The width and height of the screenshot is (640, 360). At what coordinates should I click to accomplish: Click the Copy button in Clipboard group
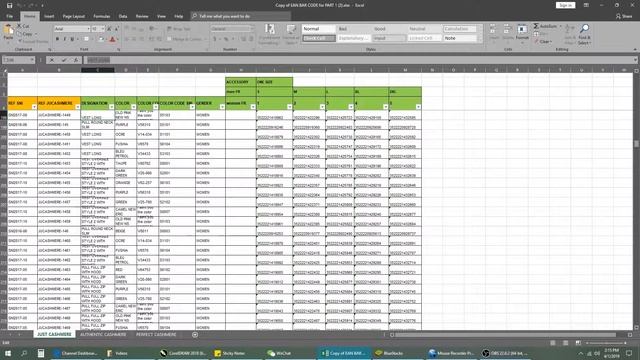pos(26,33)
